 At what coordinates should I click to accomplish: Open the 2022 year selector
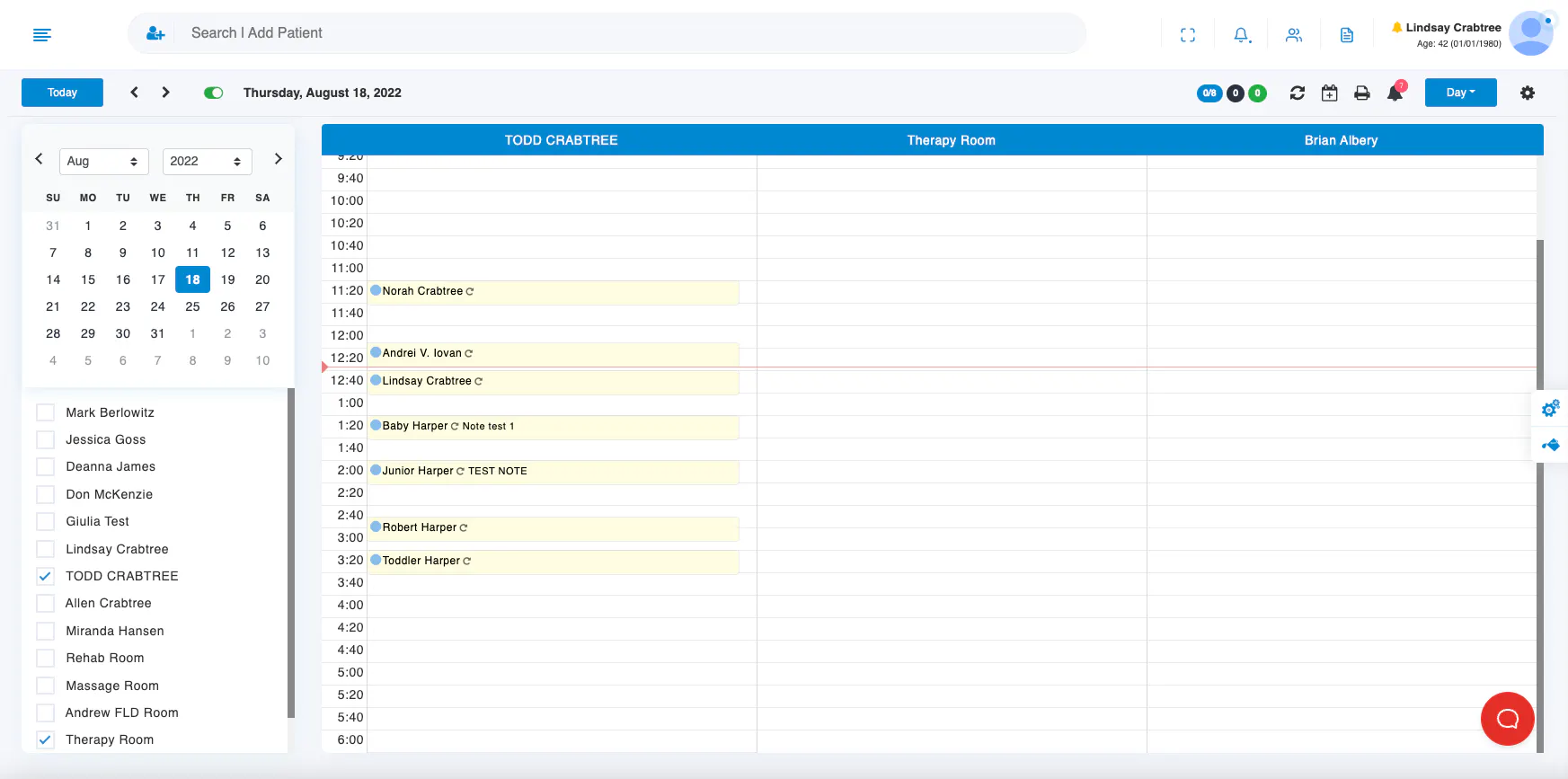[x=208, y=161]
